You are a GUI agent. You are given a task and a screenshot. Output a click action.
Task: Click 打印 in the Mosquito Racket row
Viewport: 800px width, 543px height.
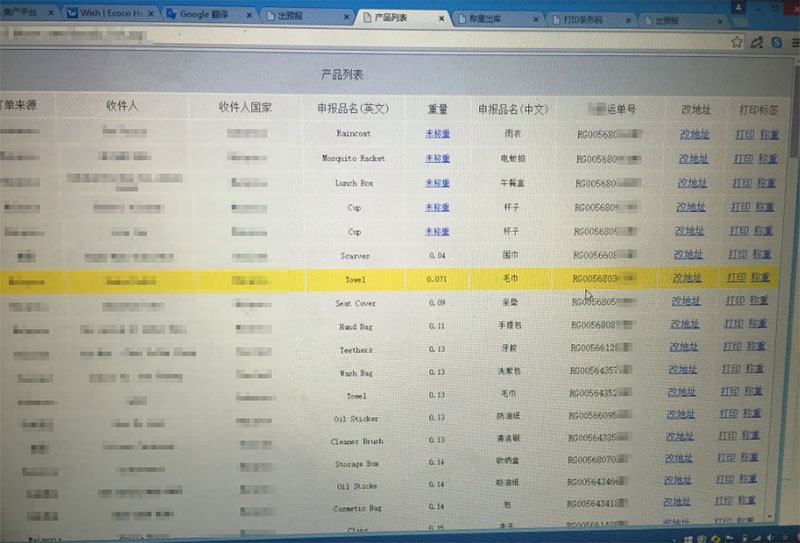(743, 159)
